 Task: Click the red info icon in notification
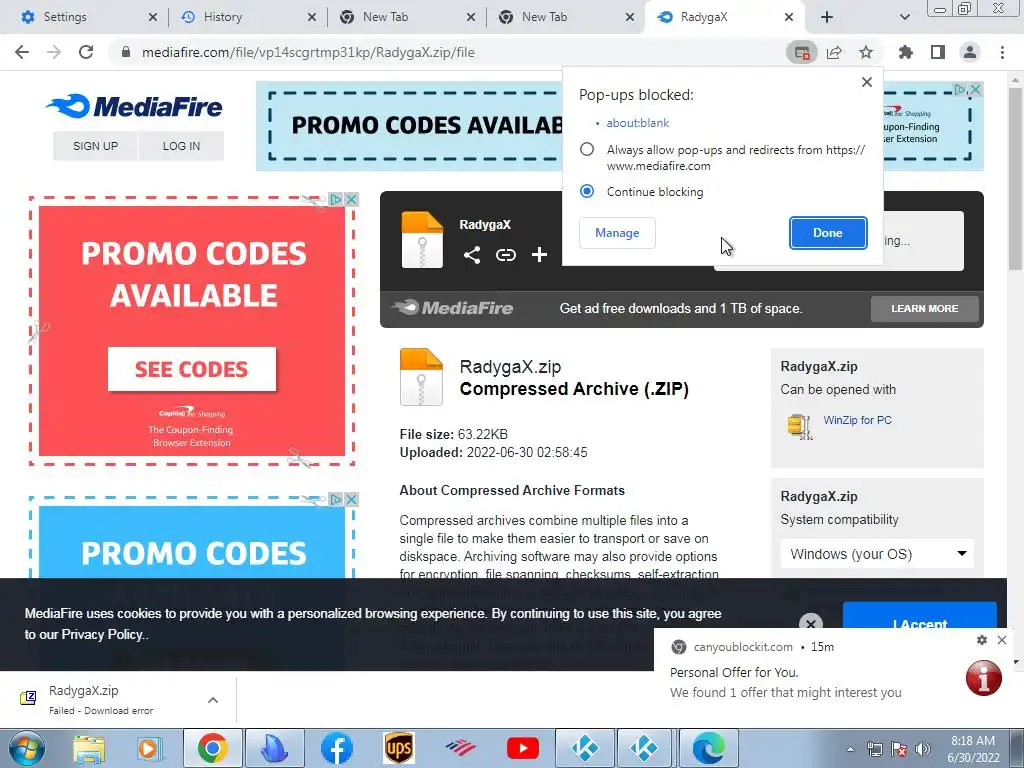(x=984, y=677)
